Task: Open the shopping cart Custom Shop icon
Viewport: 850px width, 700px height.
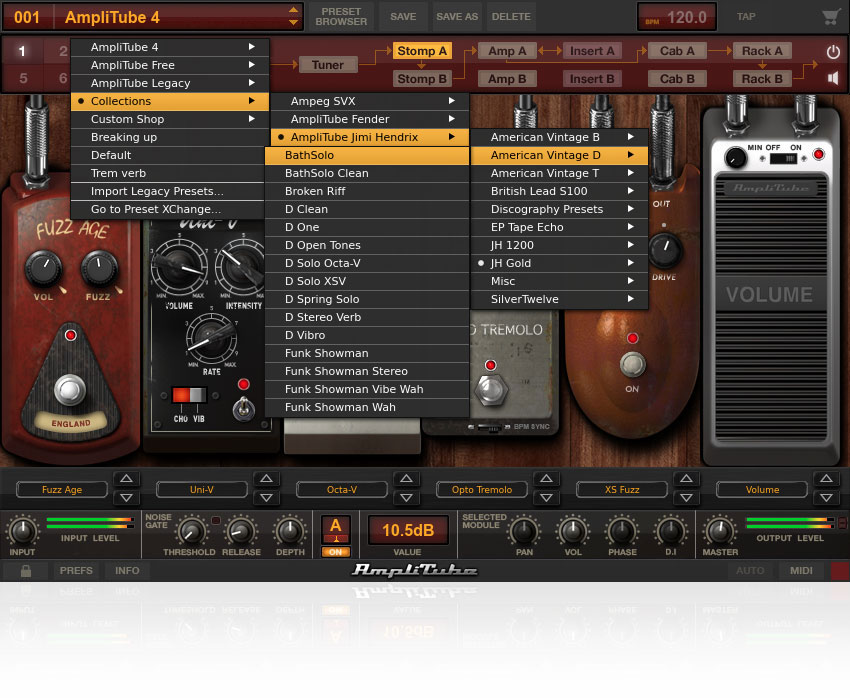Action: click(x=830, y=17)
